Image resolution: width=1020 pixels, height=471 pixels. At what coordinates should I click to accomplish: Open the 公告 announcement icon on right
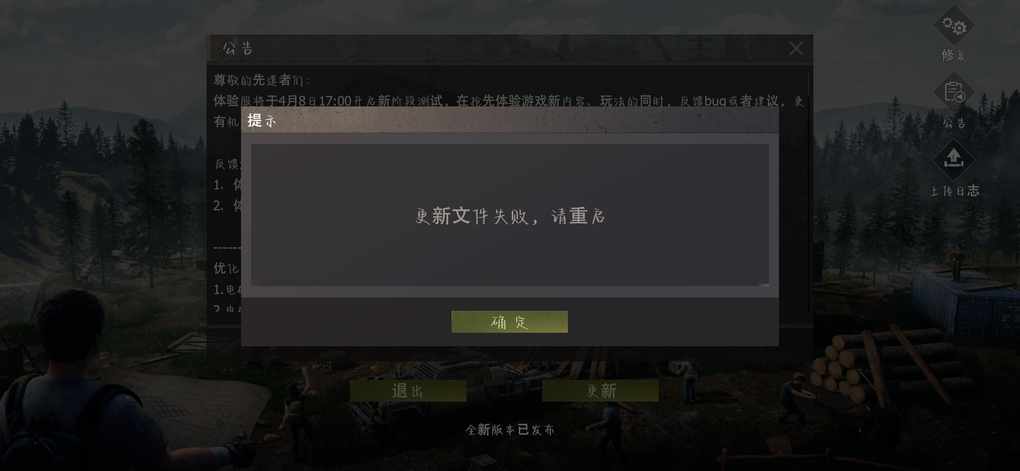point(954,92)
